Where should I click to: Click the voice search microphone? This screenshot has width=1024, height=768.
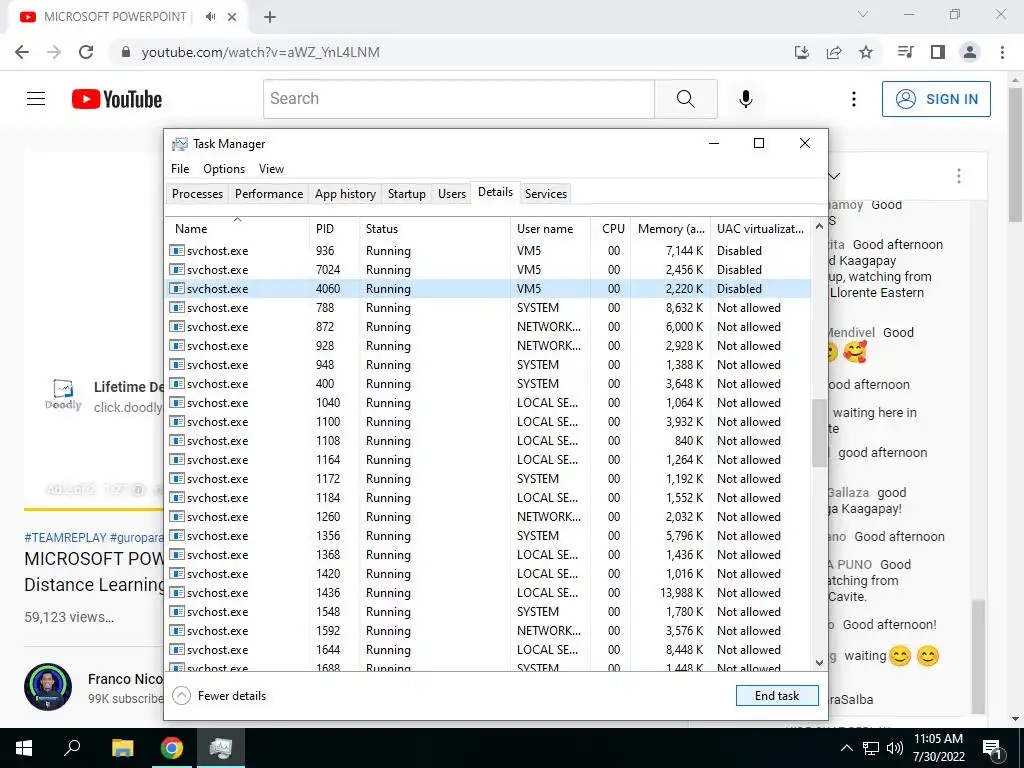(x=746, y=99)
